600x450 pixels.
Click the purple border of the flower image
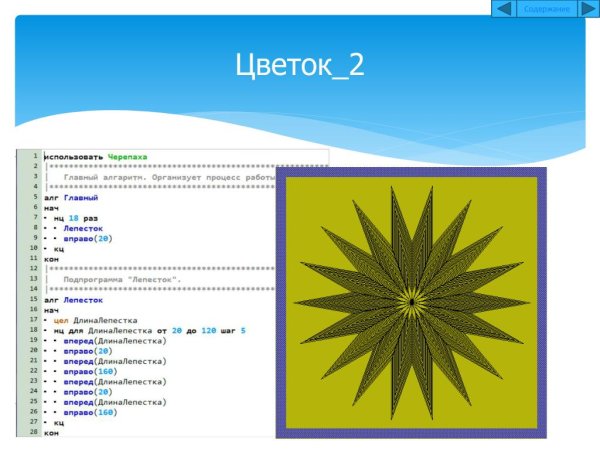(x=281, y=302)
